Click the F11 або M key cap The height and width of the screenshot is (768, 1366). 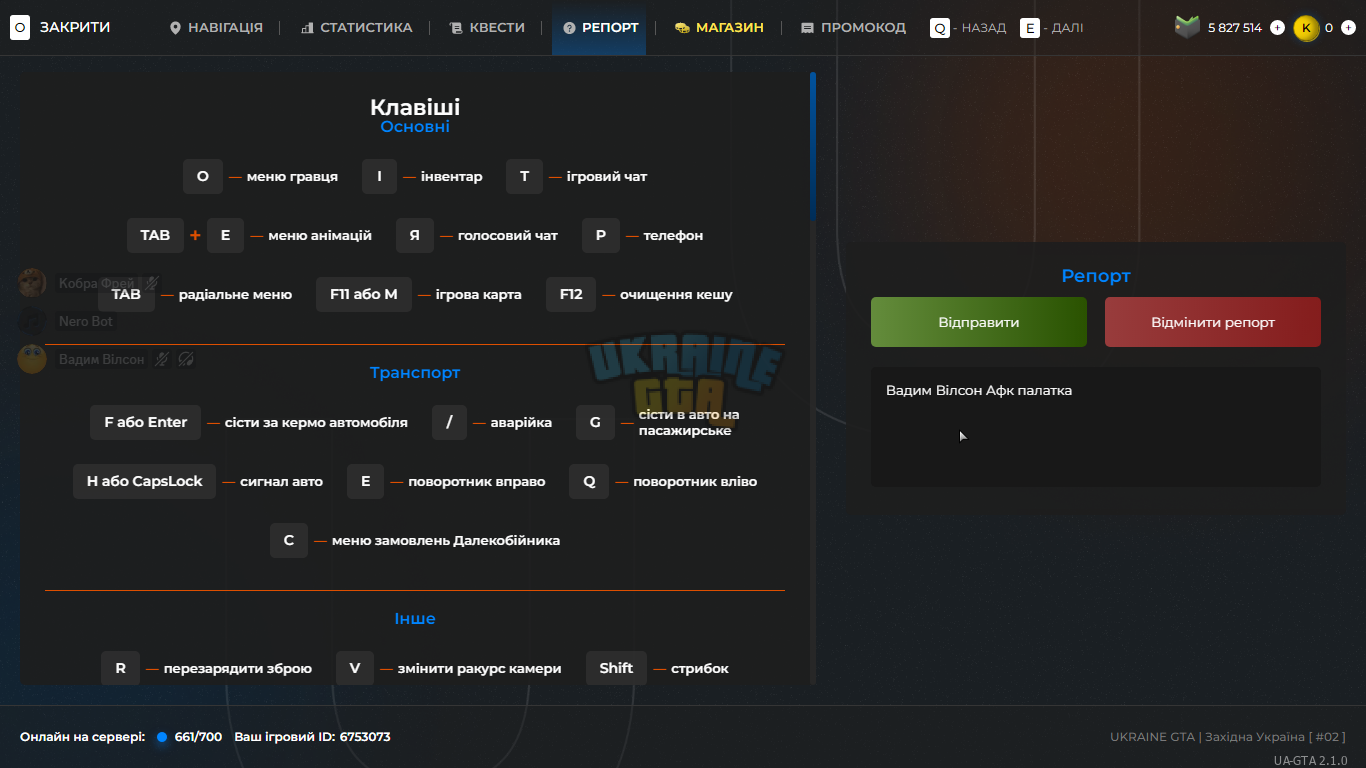[364, 294]
